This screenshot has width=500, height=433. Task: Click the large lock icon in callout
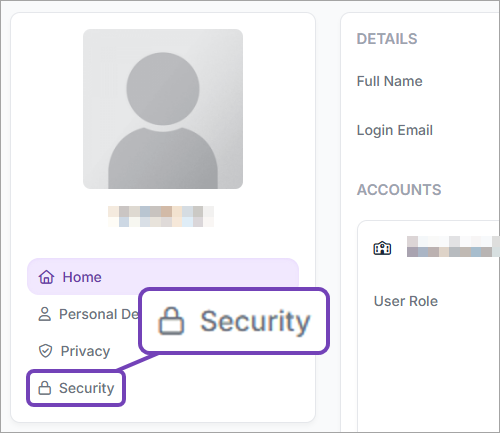click(171, 321)
